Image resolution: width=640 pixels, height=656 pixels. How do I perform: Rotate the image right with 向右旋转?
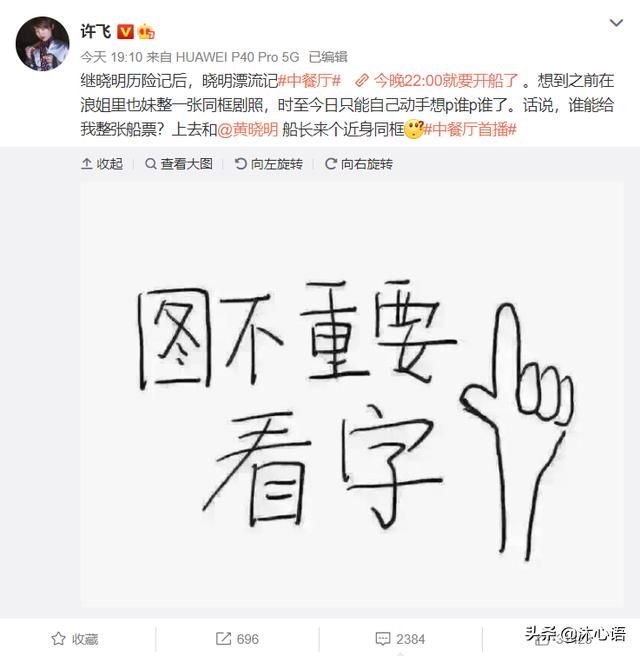359,164
